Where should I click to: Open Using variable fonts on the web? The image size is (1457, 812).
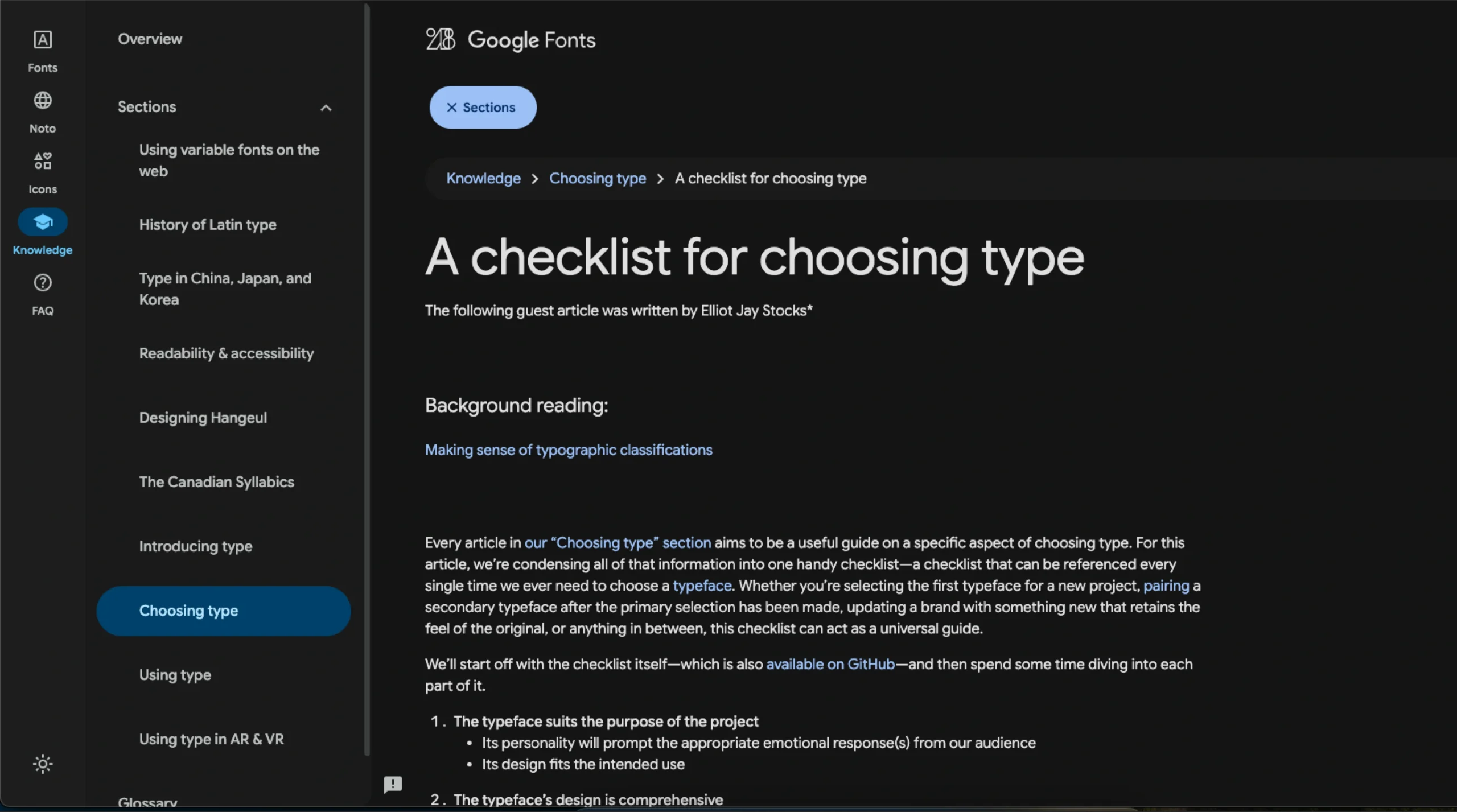pos(229,160)
